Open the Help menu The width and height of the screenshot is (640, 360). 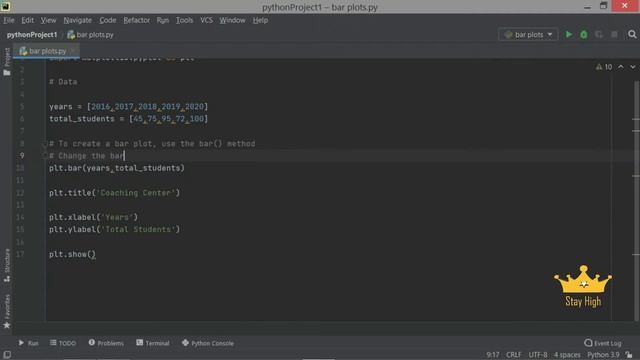(260, 20)
